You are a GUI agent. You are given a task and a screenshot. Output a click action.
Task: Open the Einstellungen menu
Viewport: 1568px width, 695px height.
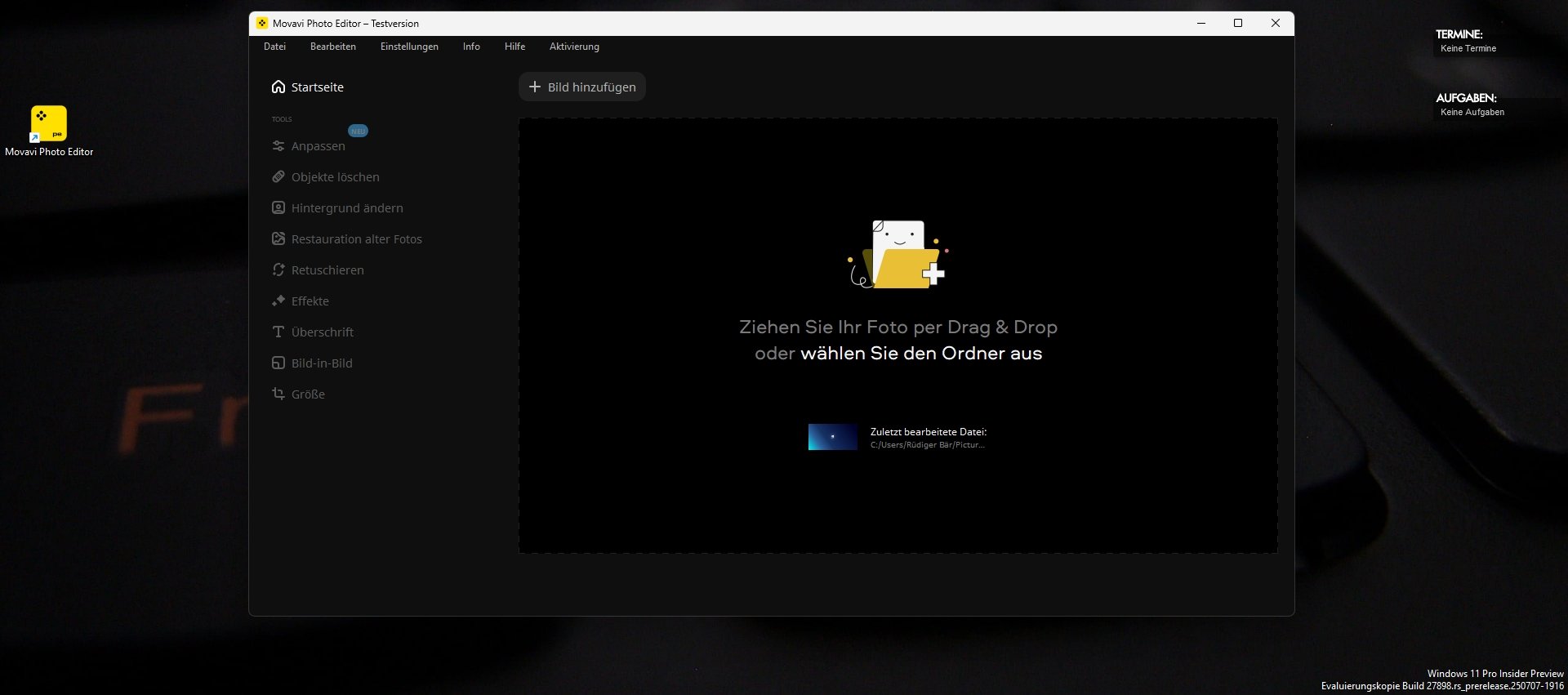tap(409, 47)
